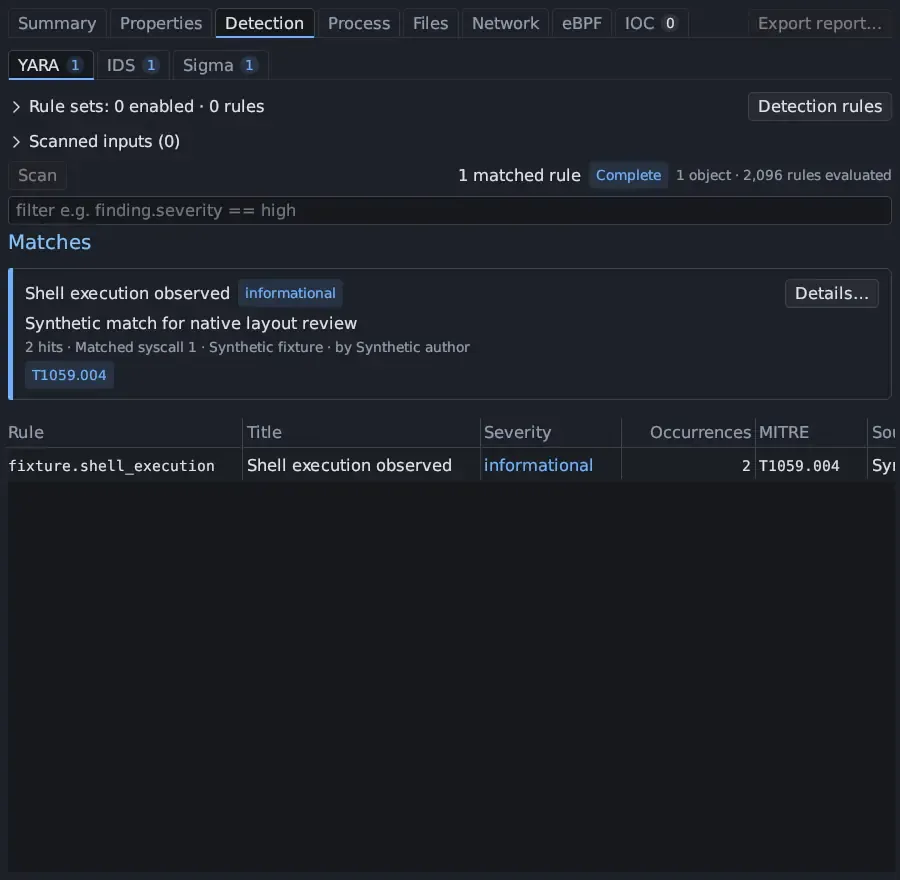Screen dimensions: 900x880
Task: Click the informational badge in match card
Action: pyautogui.click(x=290, y=293)
